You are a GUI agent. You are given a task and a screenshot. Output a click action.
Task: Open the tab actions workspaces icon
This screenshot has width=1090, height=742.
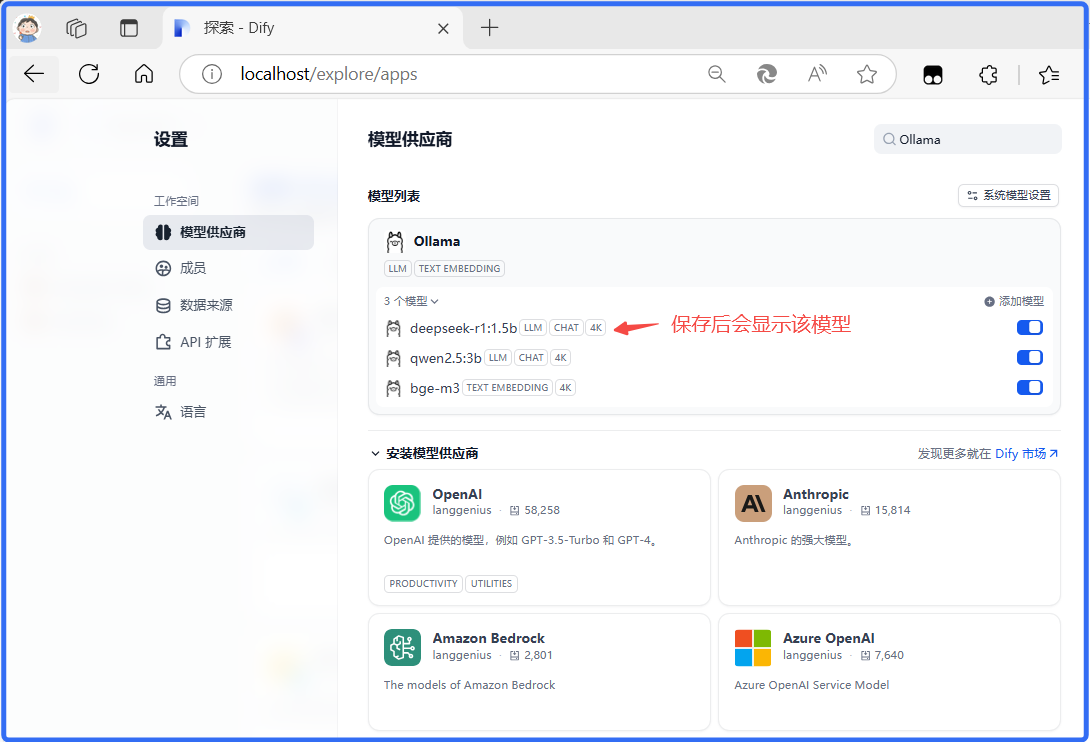click(x=76, y=28)
